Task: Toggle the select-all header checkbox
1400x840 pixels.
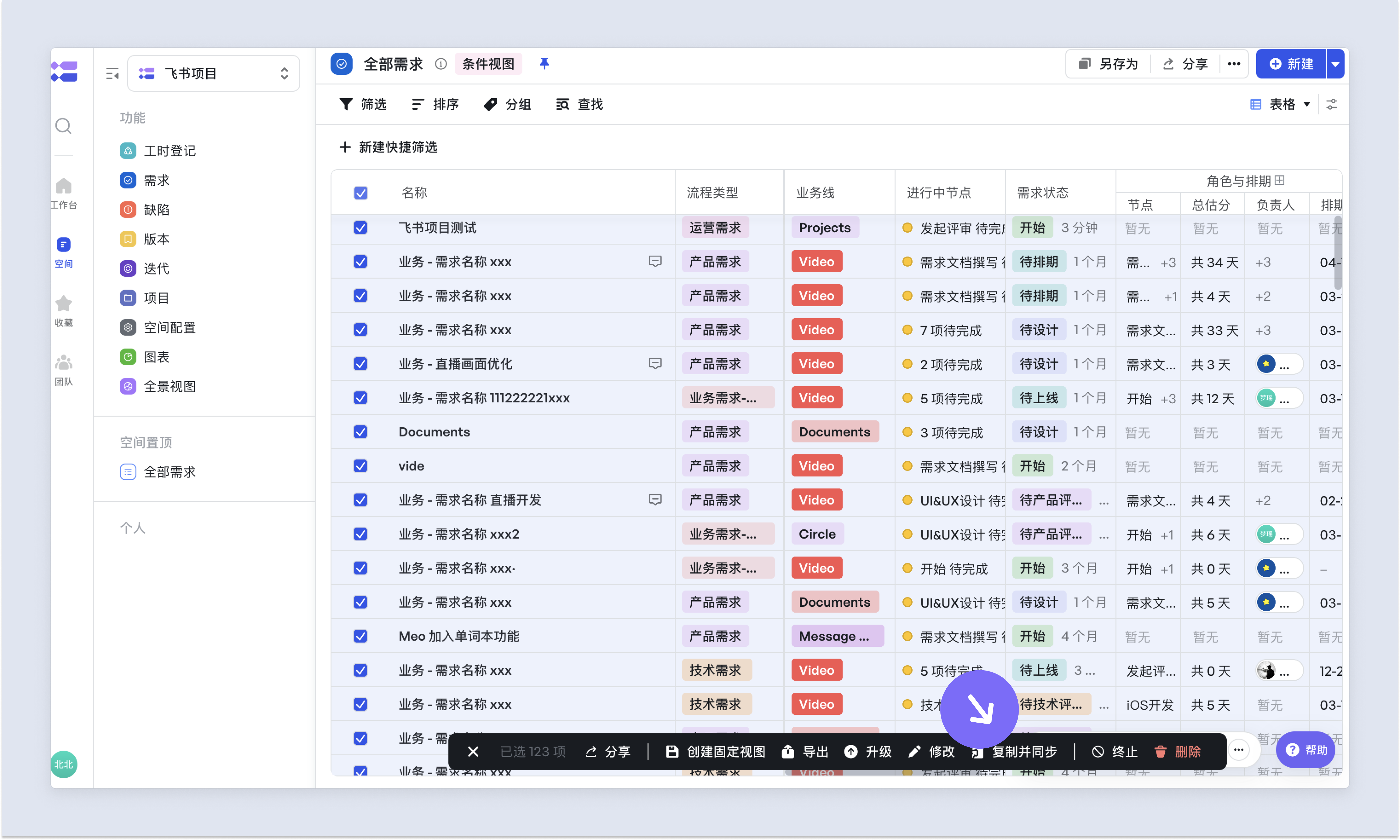Action: [x=361, y=193]
